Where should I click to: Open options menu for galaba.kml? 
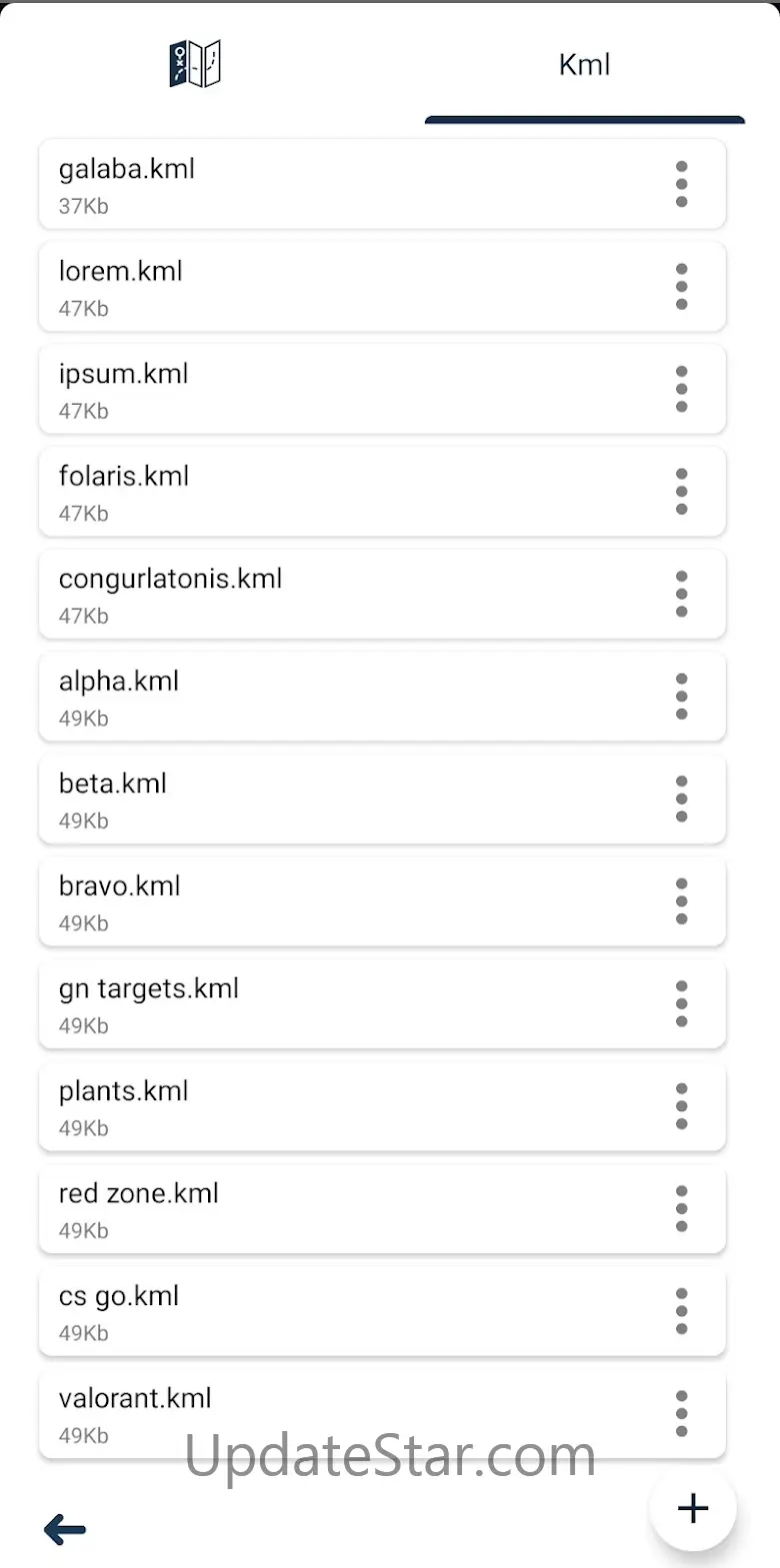click(x=682, y=184)
